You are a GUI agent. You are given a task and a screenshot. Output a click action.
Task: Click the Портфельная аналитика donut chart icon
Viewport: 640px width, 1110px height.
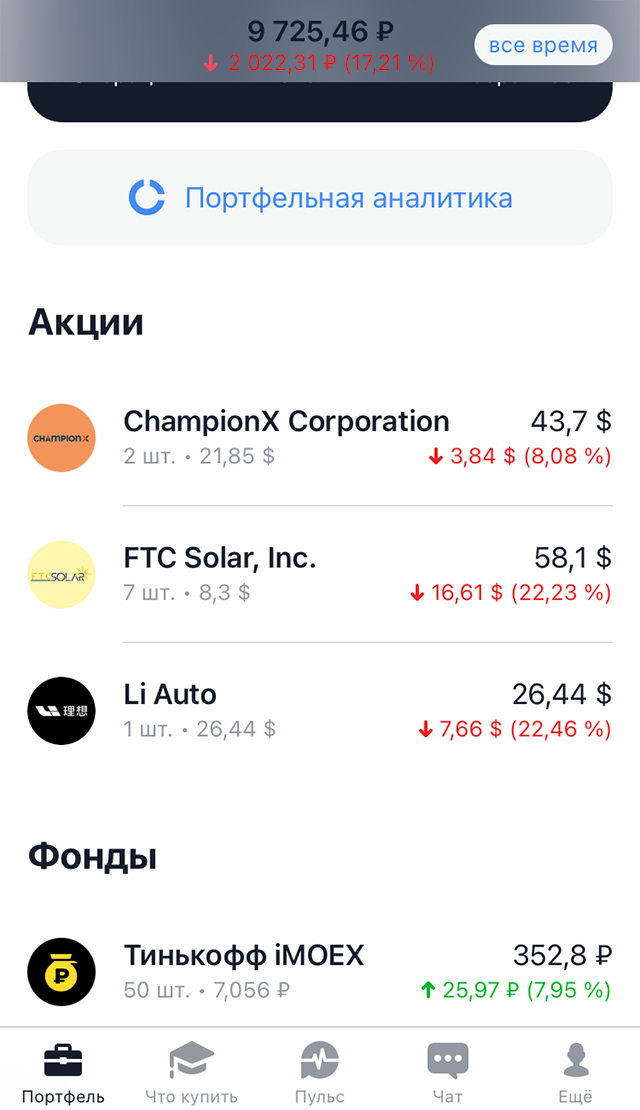click(x=147, y=197)
